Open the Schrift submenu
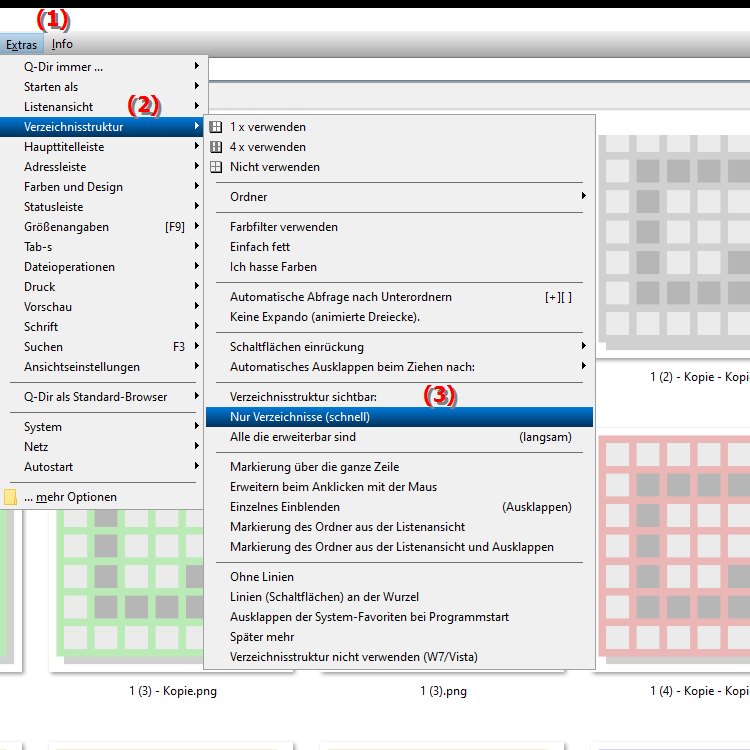Viewport: 750px width, 750px height. pyautogui.click(x=103, y=327)
